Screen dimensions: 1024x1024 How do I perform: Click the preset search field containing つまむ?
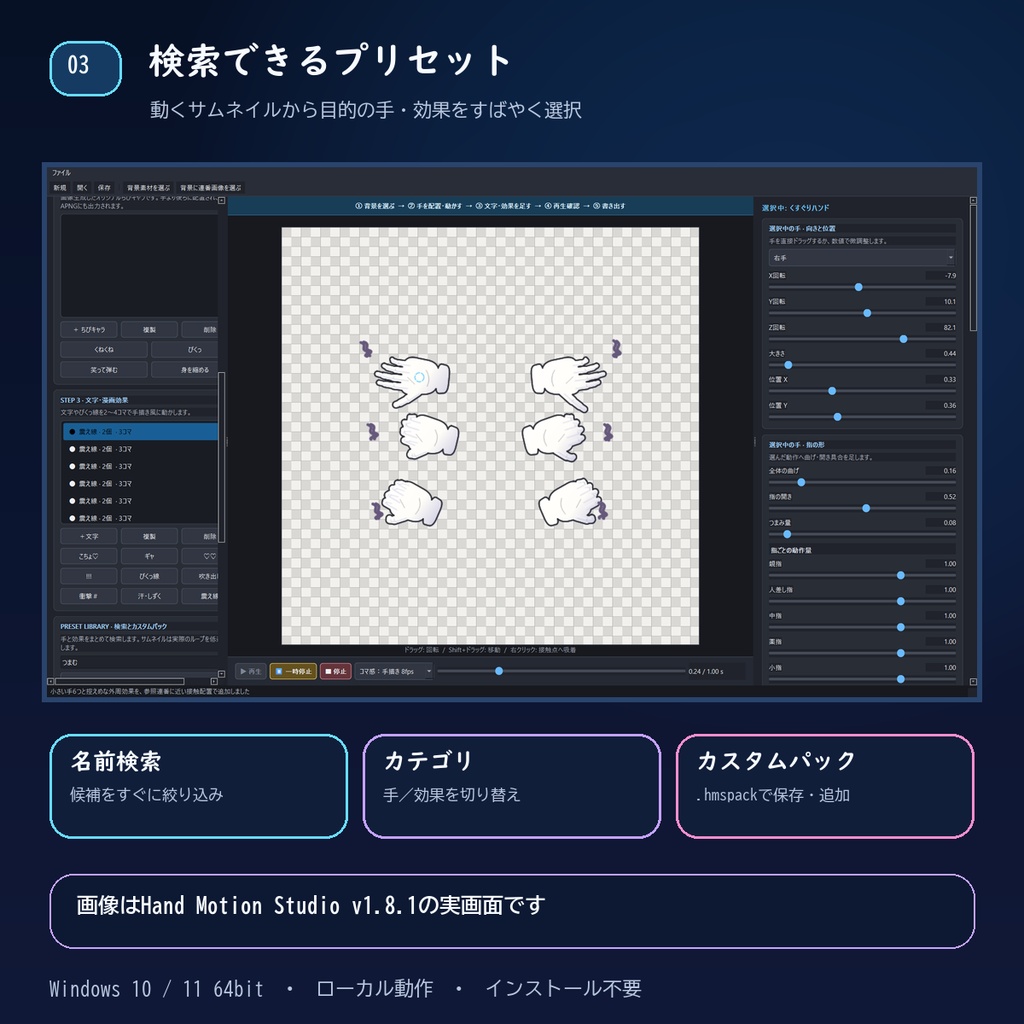point(139,662)
